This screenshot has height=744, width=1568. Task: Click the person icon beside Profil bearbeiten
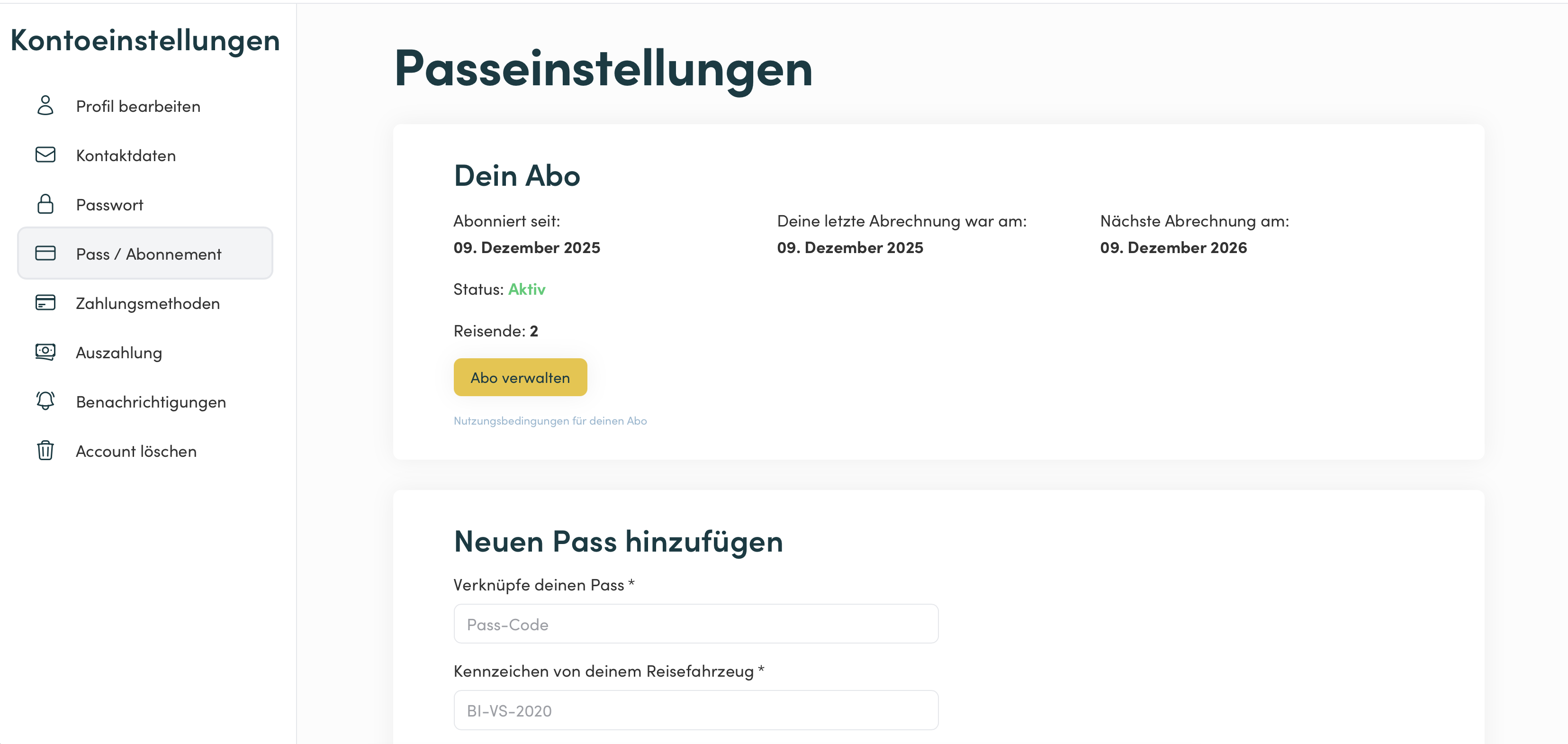pos(45,105)
